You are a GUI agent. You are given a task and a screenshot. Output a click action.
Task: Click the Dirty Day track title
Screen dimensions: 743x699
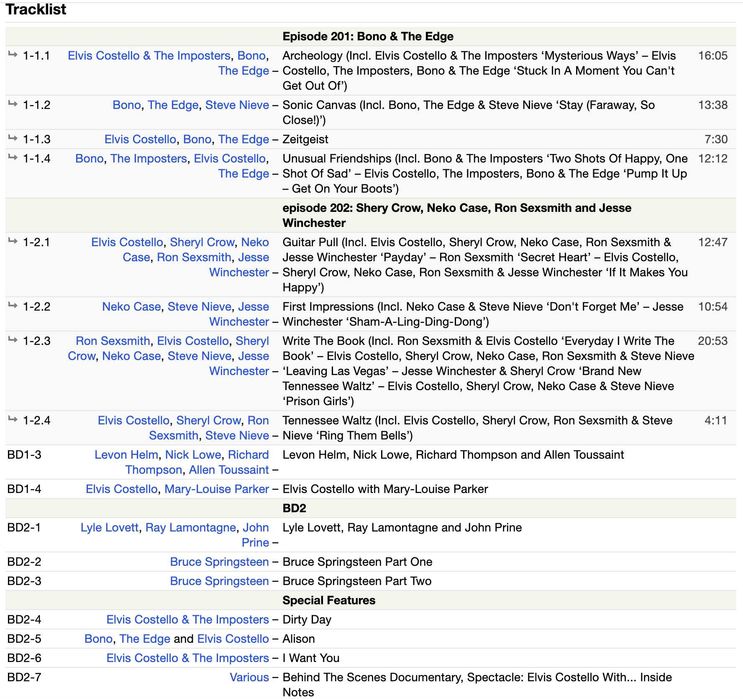tap(307, 619)
